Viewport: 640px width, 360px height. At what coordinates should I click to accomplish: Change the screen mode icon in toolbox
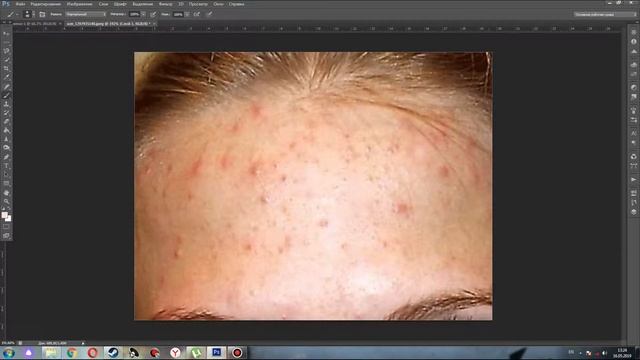[x=6, y=236]
